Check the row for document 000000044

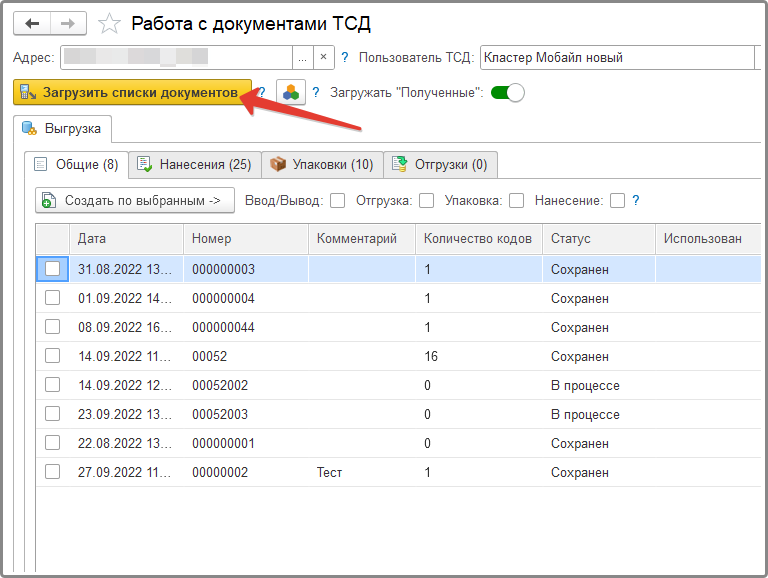pyautogui.click(x=52, y=326)
